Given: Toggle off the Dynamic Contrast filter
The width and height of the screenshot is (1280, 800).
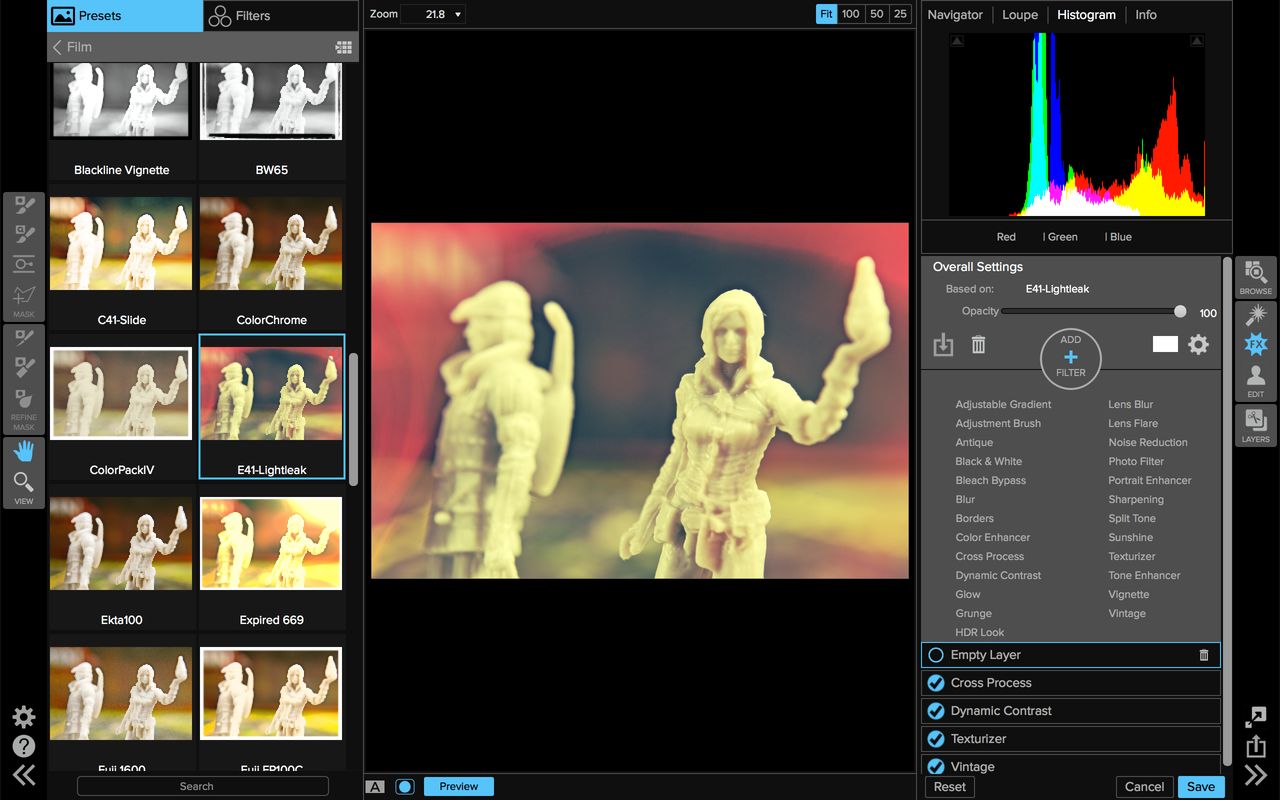Looking at the screenshot, I should pos(936,711).
